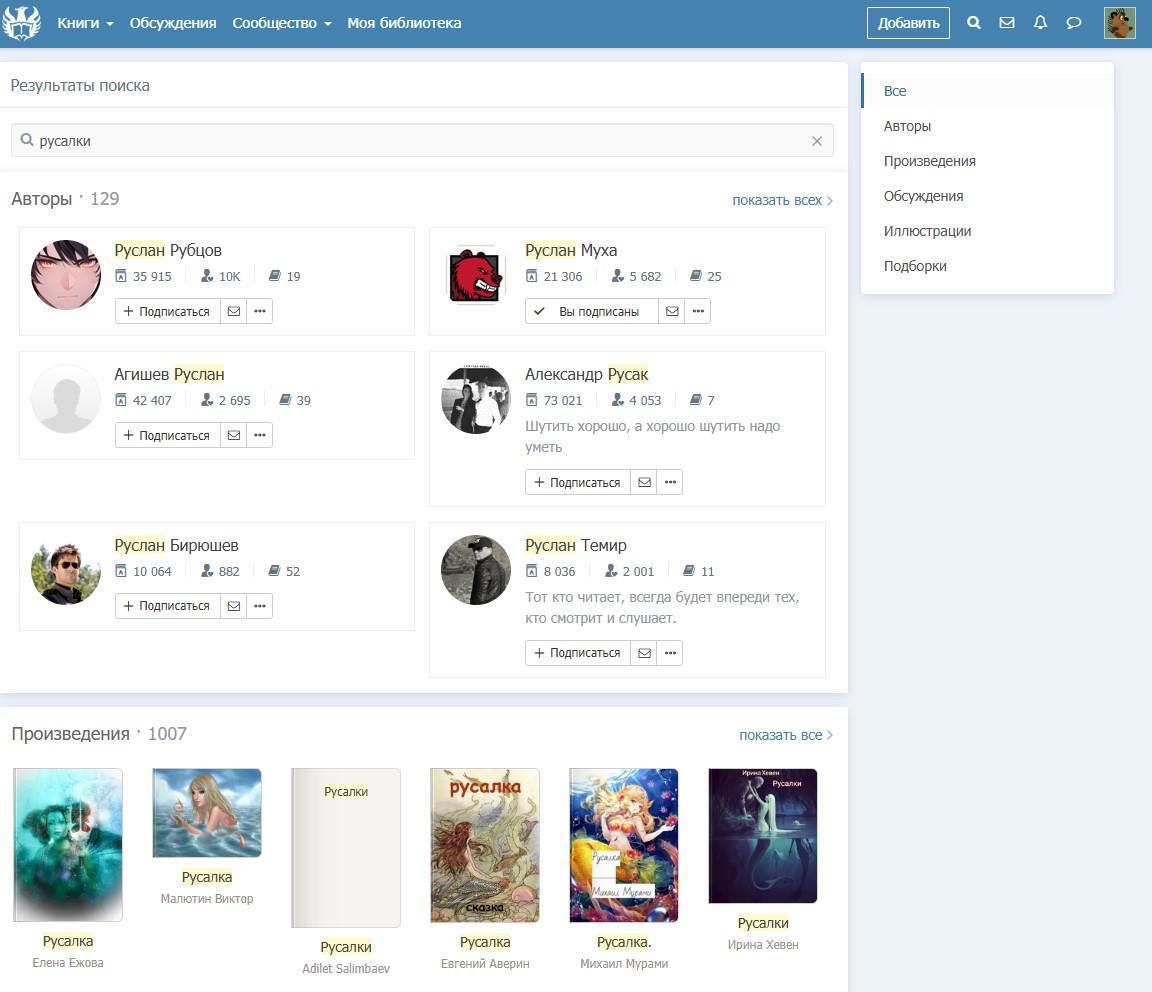
Task: Expand the Сообщество dropdown menu
Action: (x=281, y=23)
